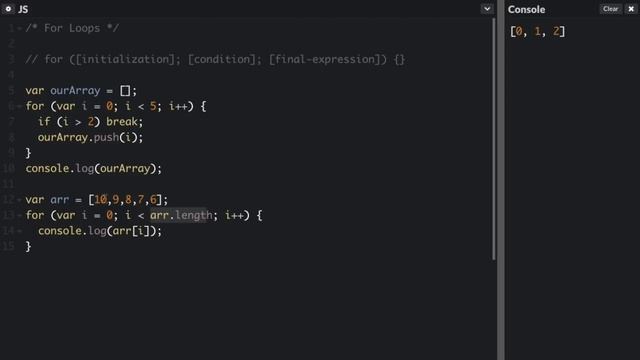Collapse the for loop at line 13
The width and height of the screenshot is (640, 360).
click(19, 216)
